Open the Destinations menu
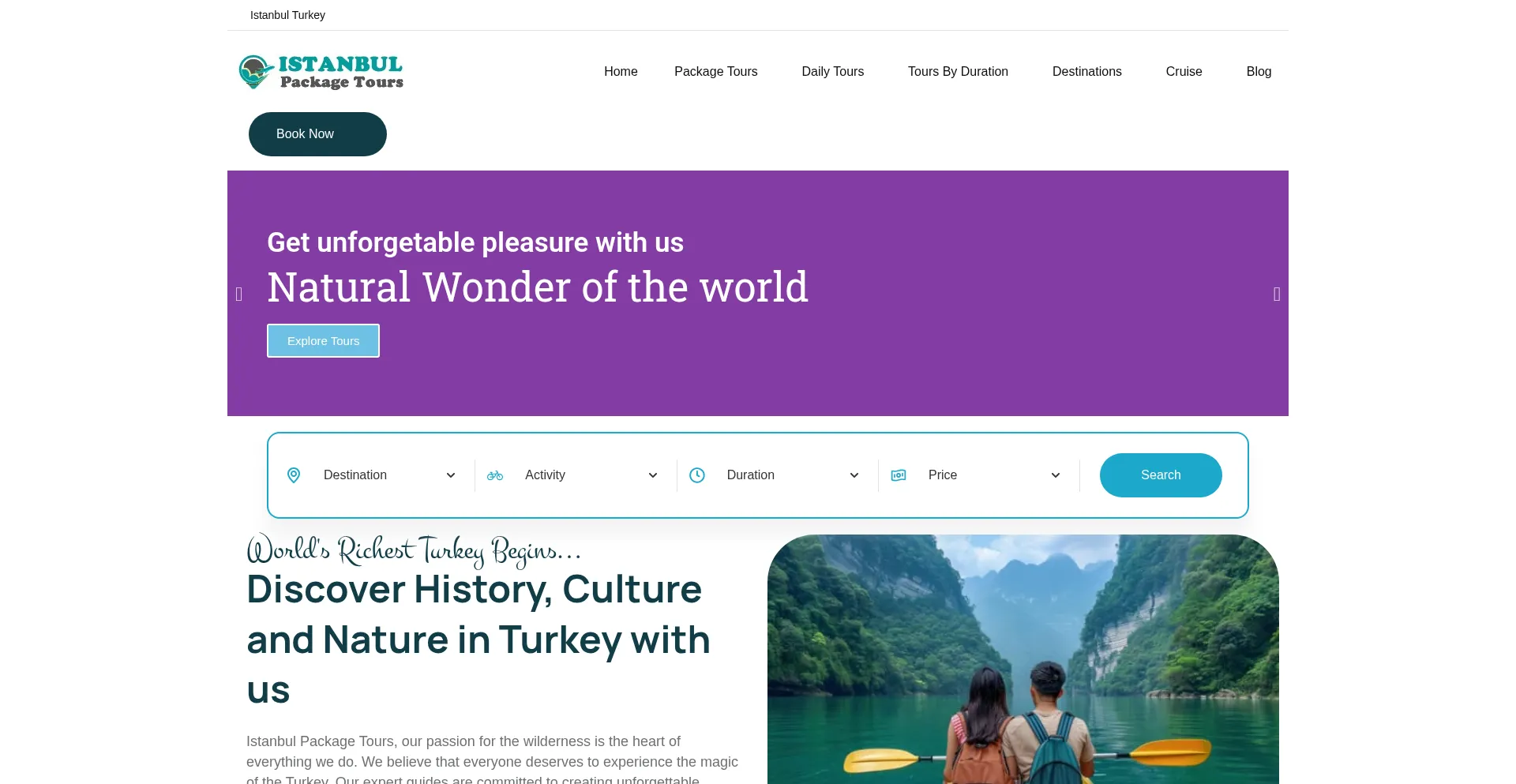The image size is (1516, 784). pos(1087,72)
